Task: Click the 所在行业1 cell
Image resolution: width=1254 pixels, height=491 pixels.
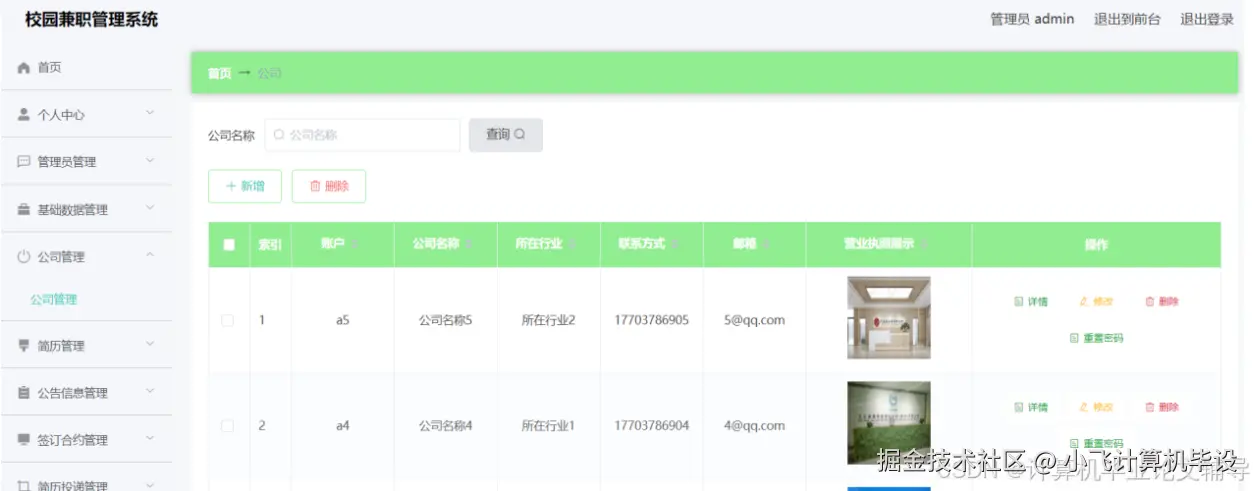Action: point(548,425)
